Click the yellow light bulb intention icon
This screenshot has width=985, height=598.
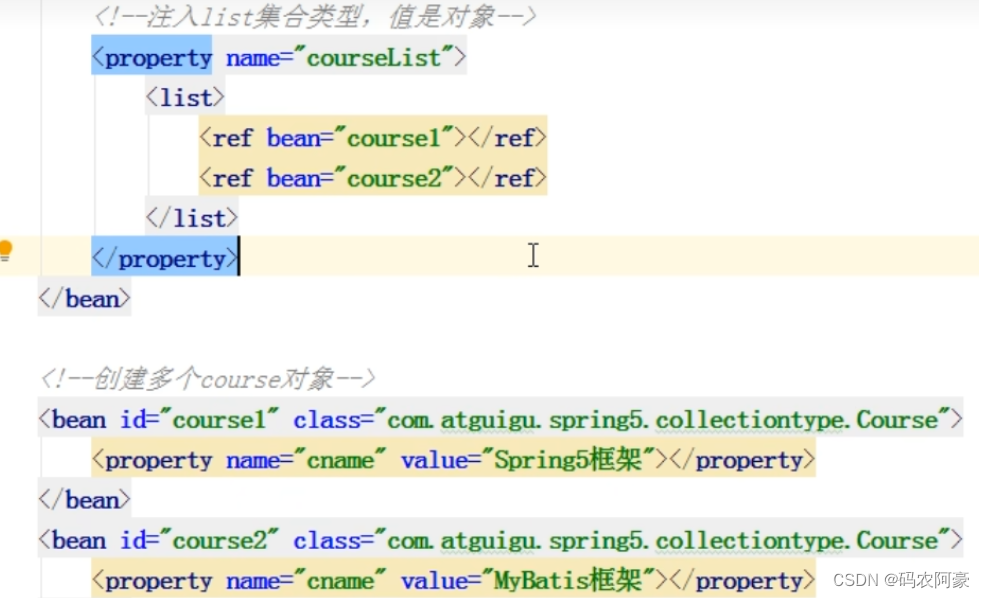(6, 251)
